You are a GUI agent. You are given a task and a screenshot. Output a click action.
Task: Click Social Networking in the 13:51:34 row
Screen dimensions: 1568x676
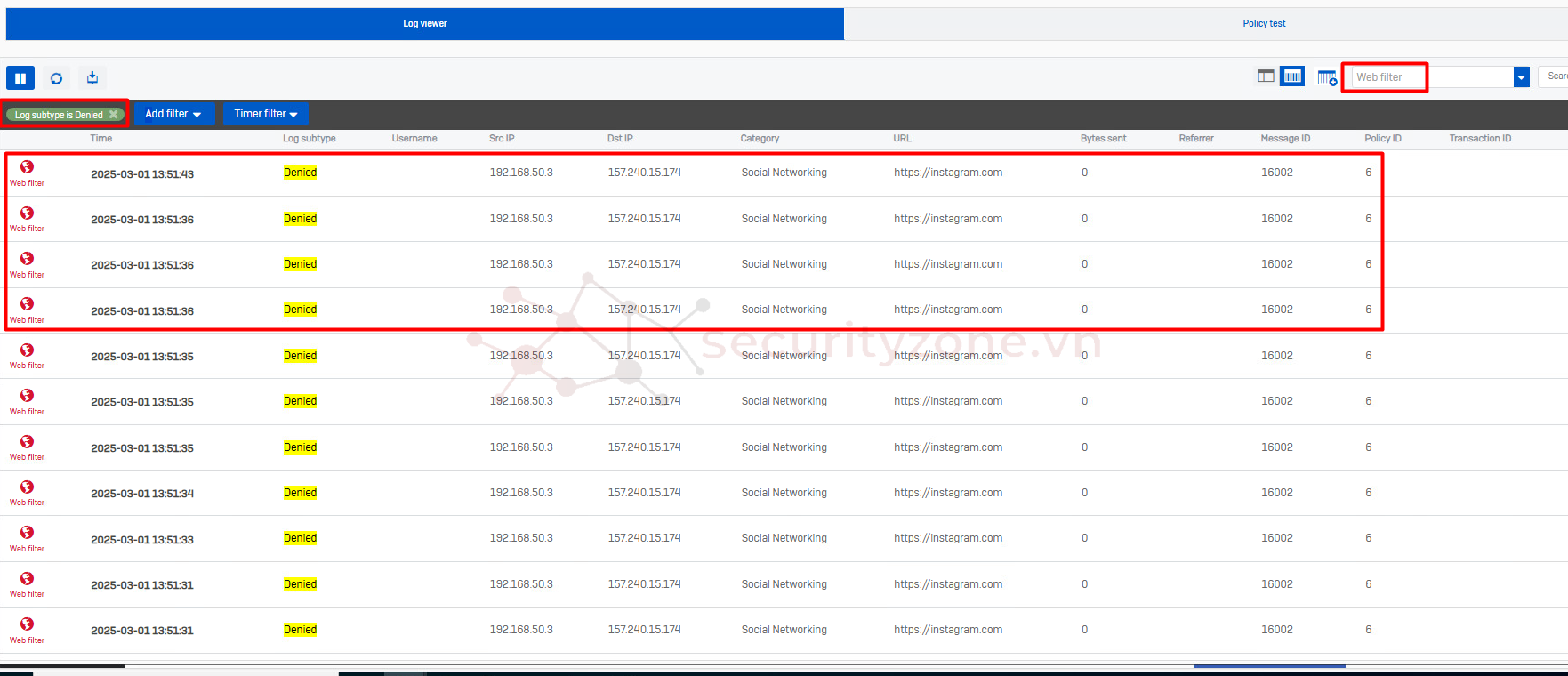[784, 493]
